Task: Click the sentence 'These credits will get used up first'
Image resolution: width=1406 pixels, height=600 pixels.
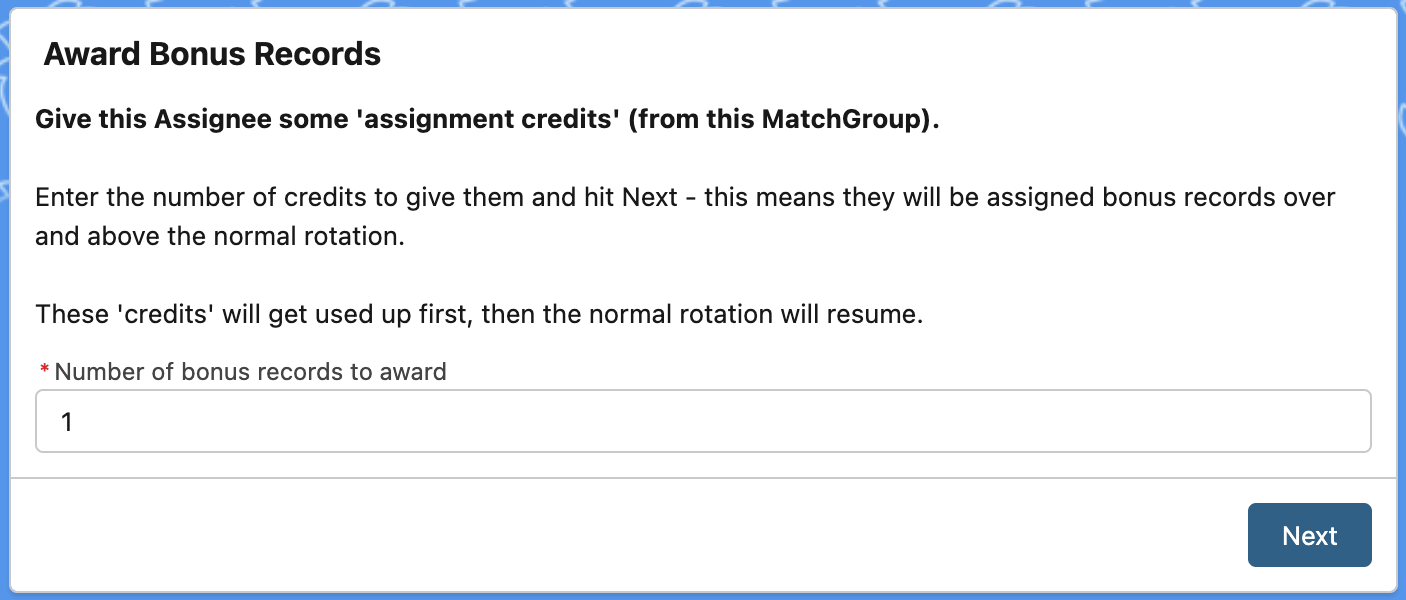Action: 479,314
